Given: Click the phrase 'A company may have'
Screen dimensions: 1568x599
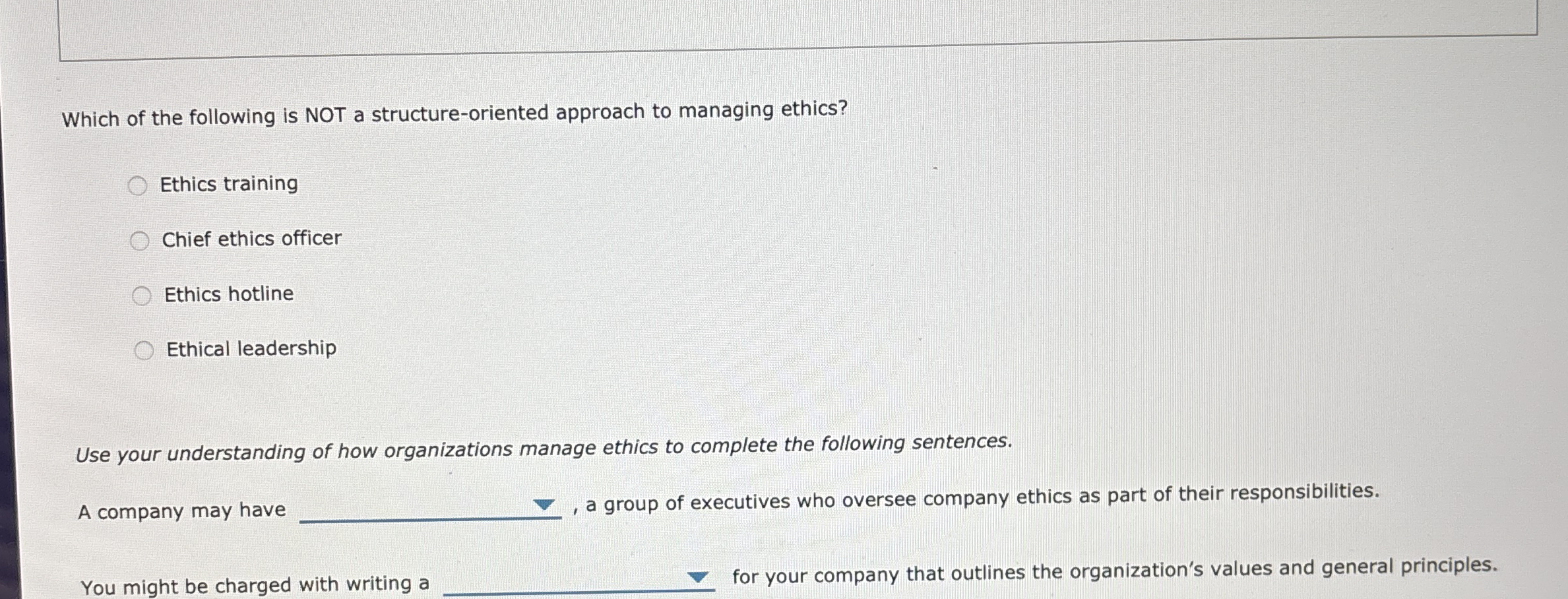Looking at the screenshot, I should point(181,510).
